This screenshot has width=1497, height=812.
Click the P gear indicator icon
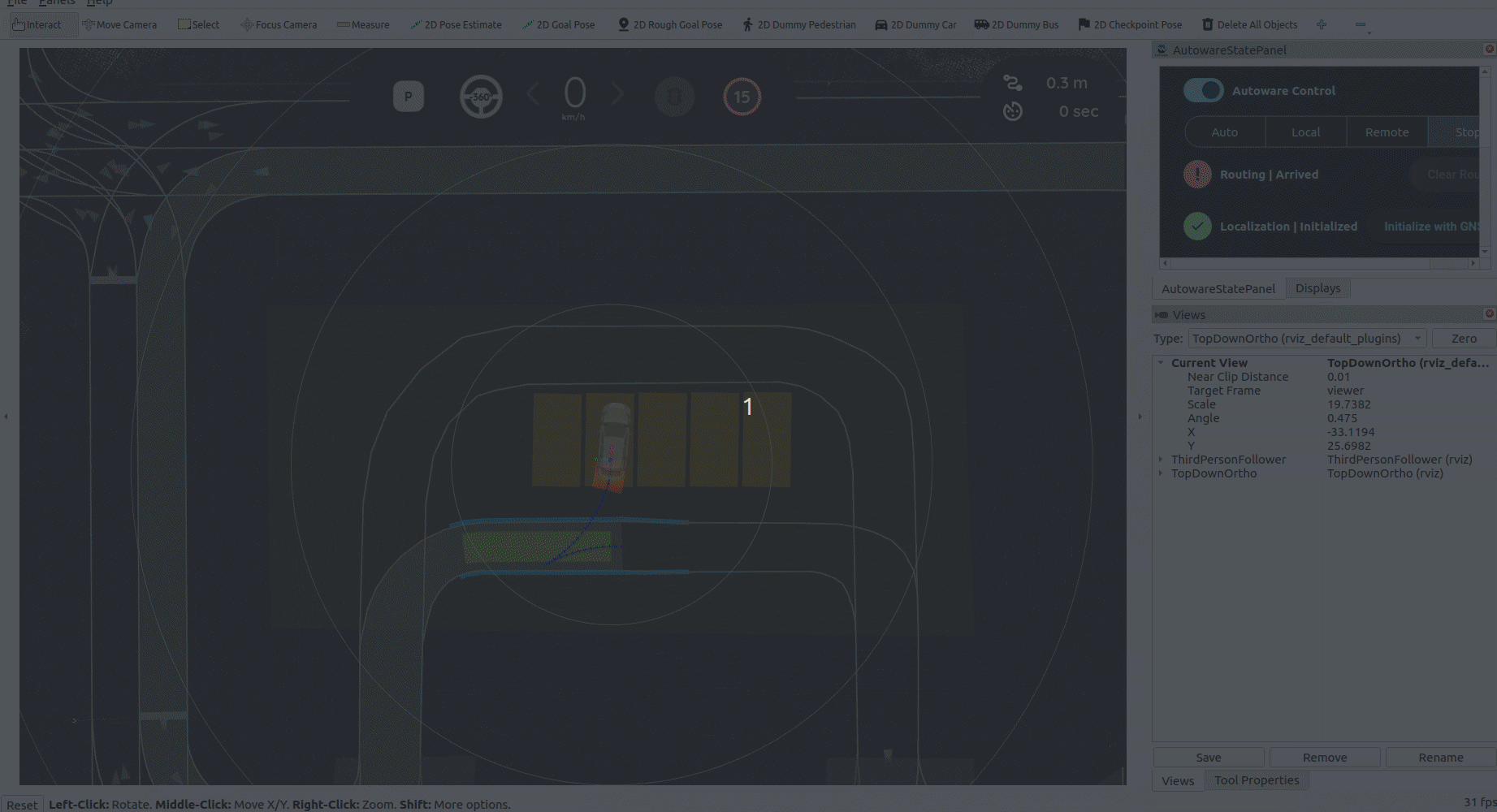pos(409,97)
